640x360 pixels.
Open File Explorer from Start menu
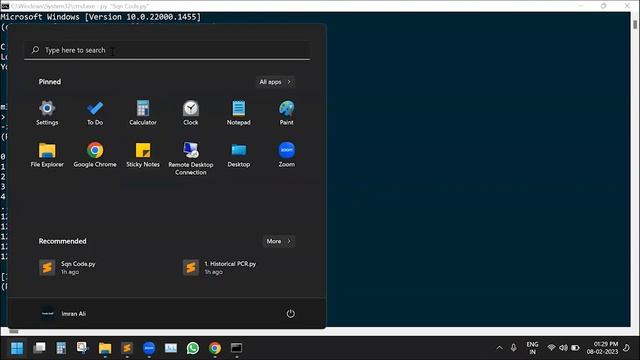47,155
